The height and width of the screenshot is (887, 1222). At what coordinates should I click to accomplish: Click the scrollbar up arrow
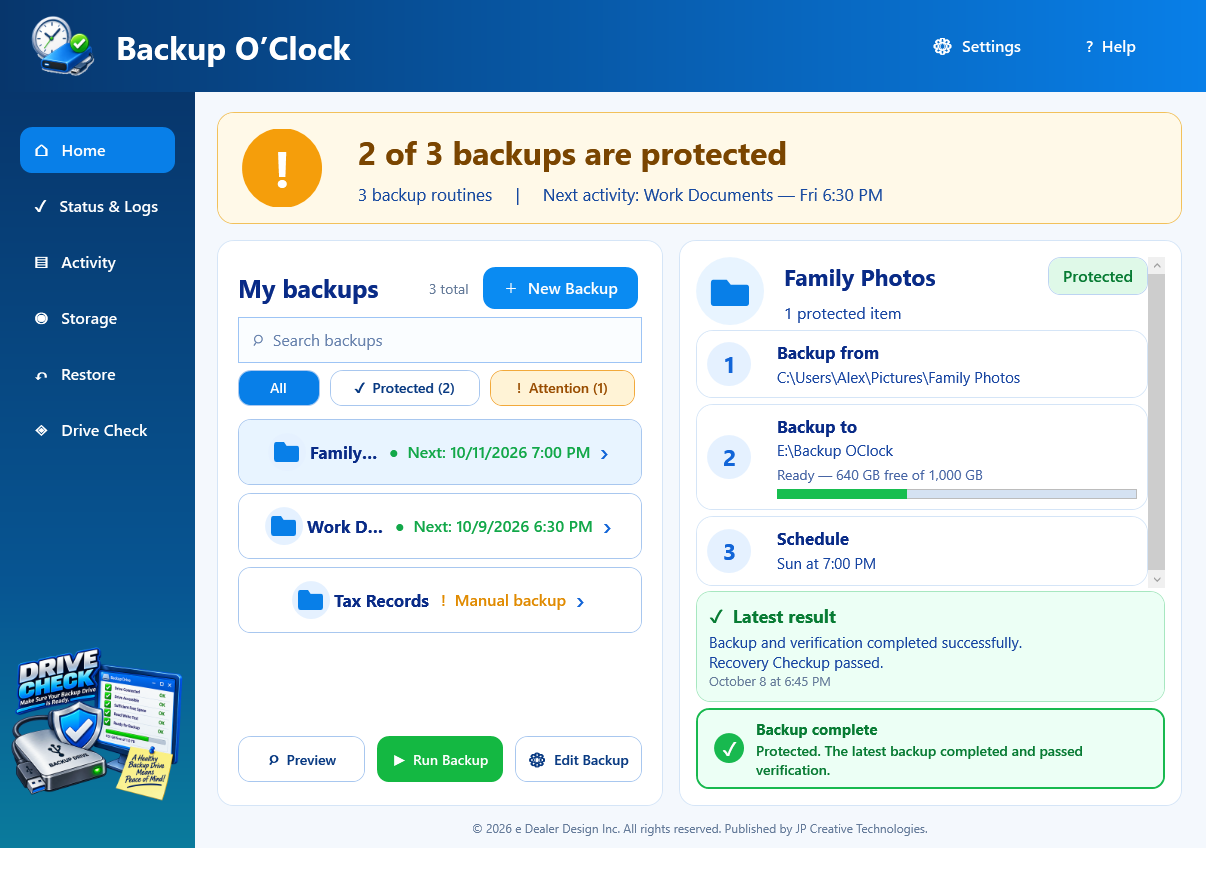coord(1157,266)
